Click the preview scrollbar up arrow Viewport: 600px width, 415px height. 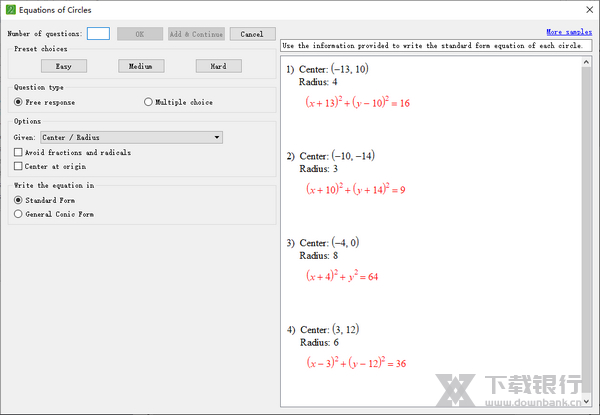pos(588,61)
